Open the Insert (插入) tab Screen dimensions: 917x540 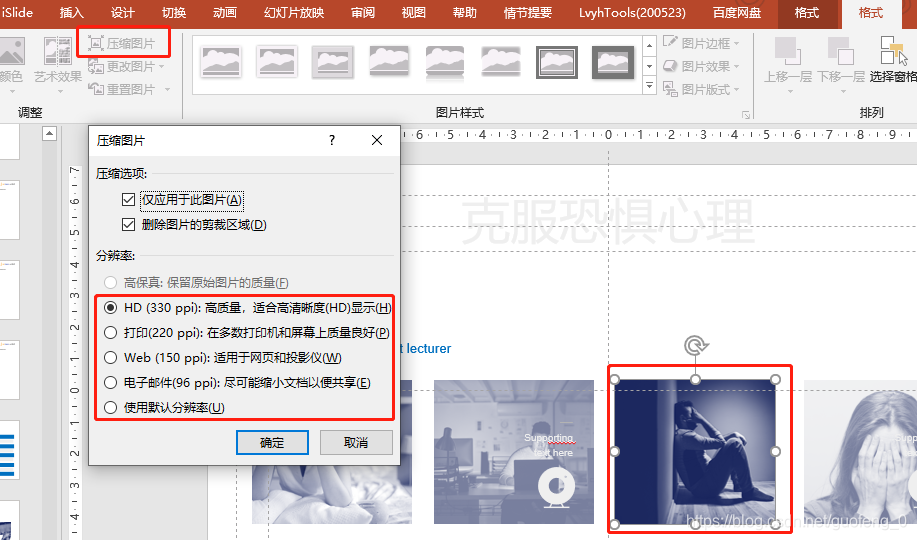(x=71, y=13)
